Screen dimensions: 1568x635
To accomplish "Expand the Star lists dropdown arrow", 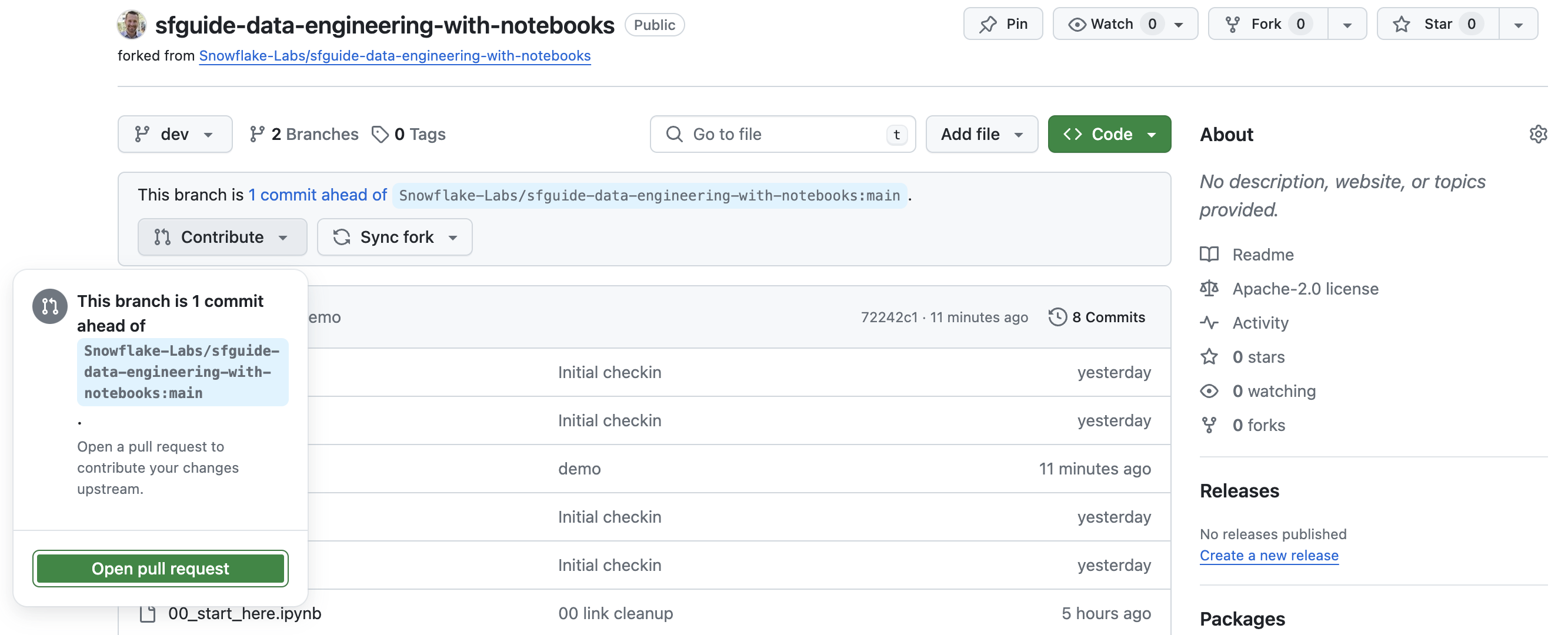I will click(1518, 24).
